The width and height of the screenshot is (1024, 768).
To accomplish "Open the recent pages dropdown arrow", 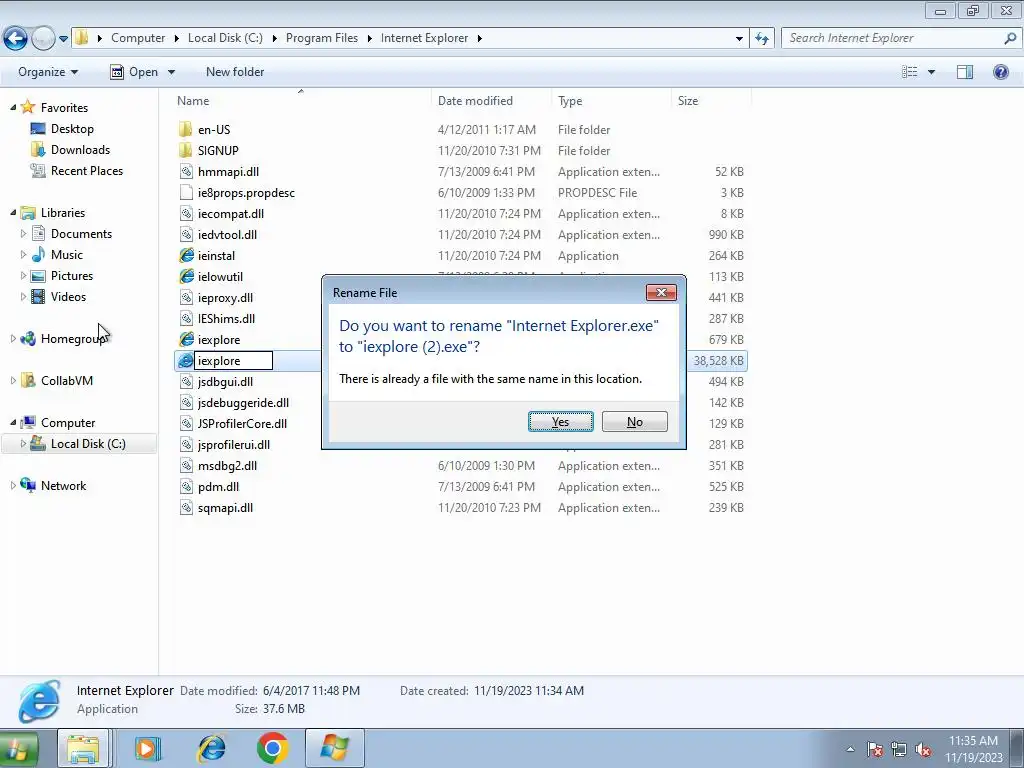I will click(63, 39).
